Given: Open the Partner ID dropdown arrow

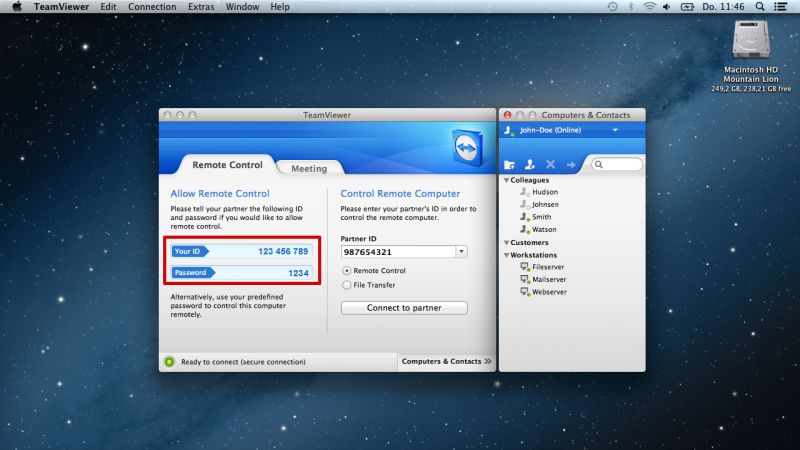Looking at the screenshot, I should click(461, 252).
